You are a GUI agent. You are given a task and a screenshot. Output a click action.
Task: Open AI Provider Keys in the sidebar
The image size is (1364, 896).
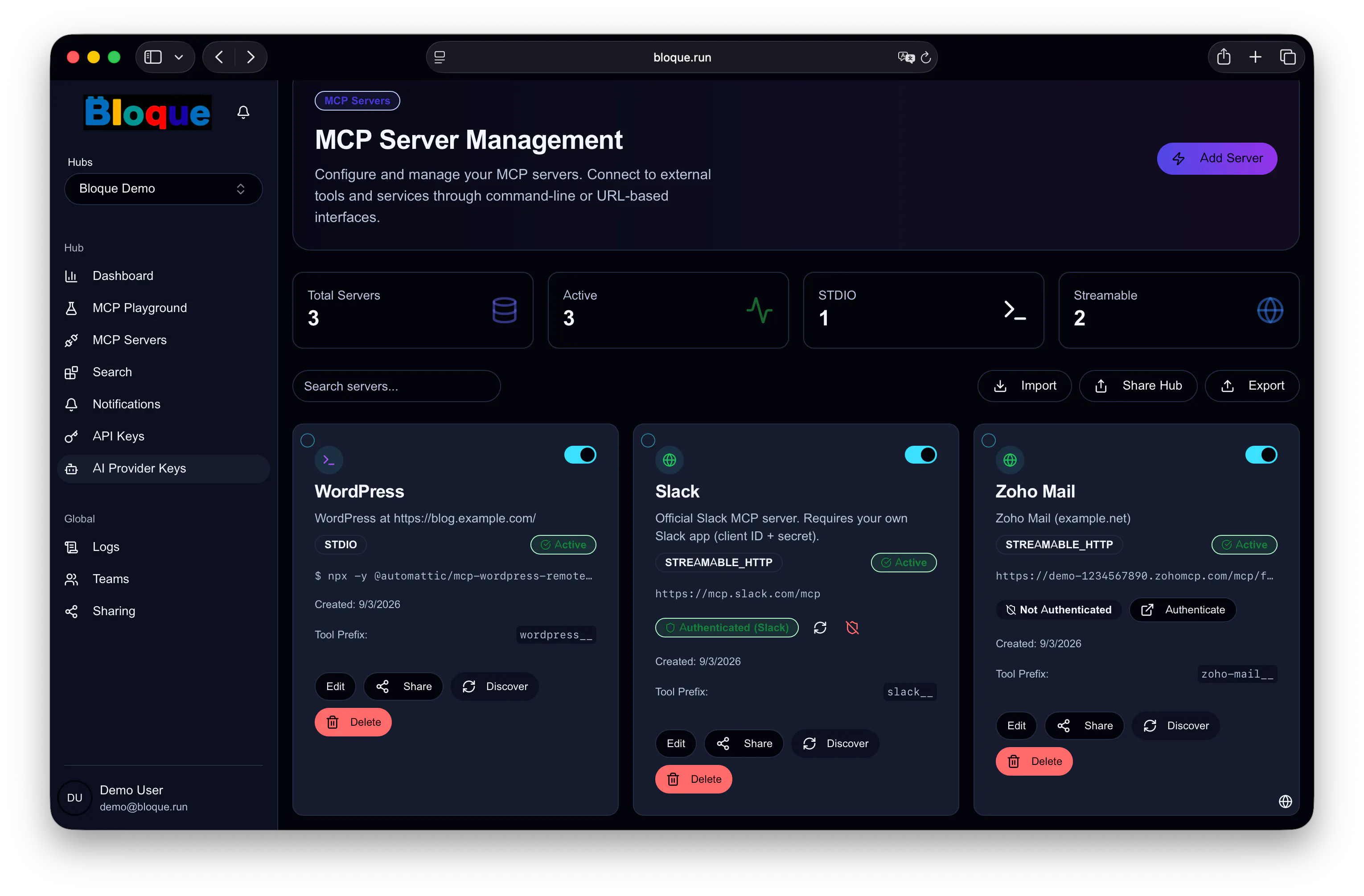[x=163, y=469]
